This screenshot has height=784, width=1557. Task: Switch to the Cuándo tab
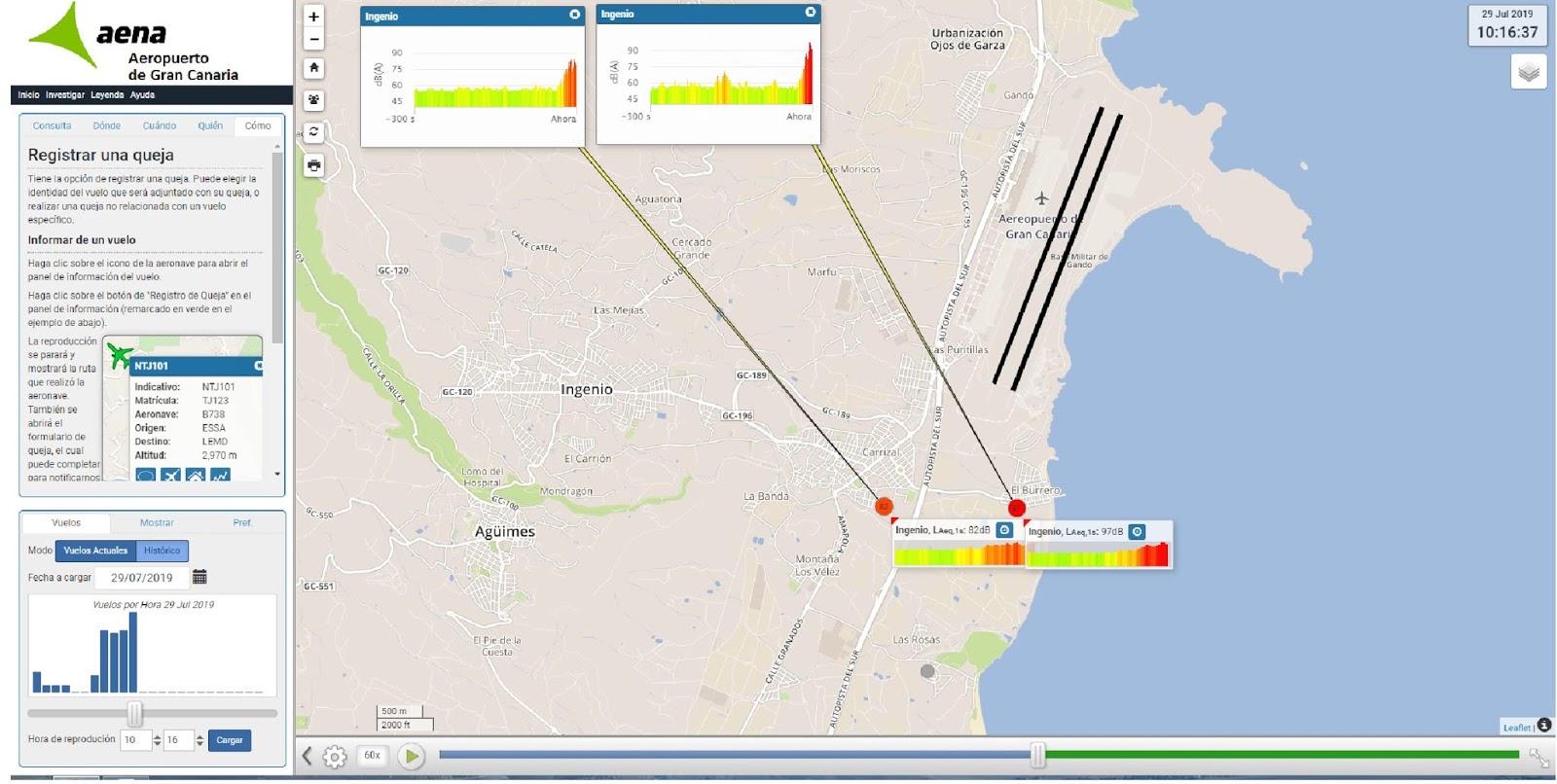[160, 125]
